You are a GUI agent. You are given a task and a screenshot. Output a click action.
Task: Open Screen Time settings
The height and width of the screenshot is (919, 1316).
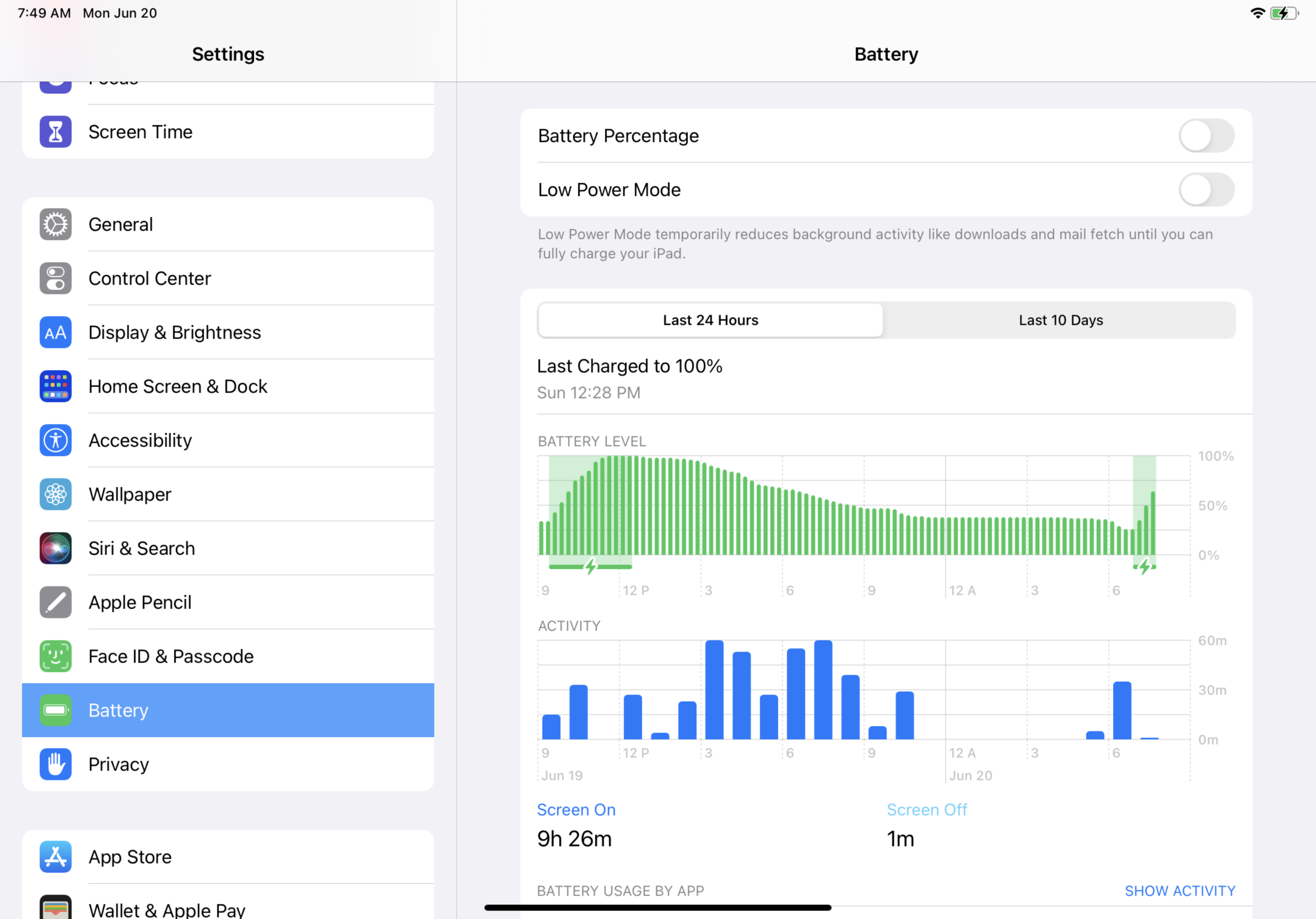point(228,132)
